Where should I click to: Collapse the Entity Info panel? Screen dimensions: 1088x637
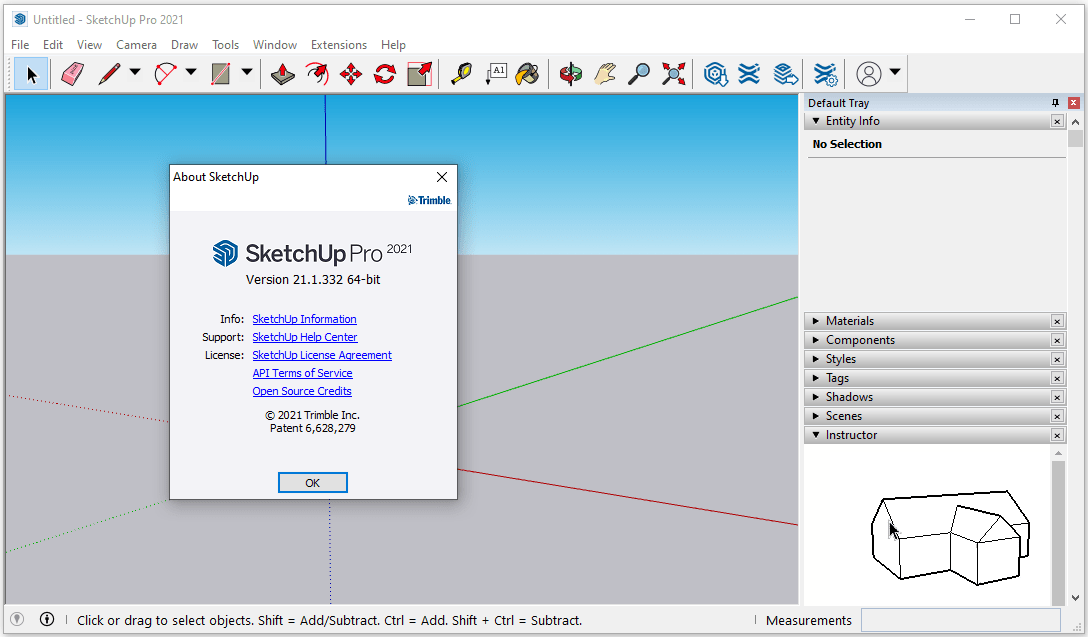tap(816, 121)
